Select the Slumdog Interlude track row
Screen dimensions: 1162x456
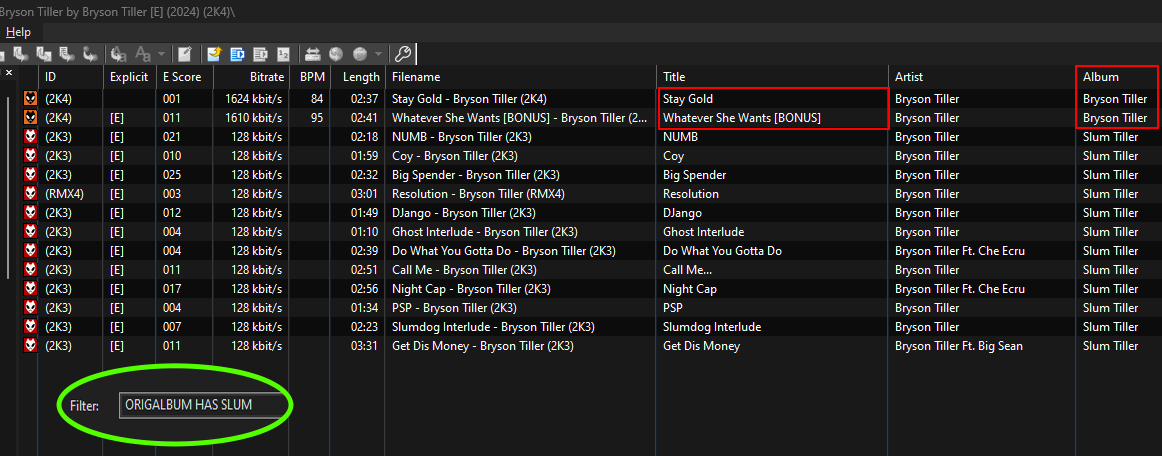click(x=589, y=327)
